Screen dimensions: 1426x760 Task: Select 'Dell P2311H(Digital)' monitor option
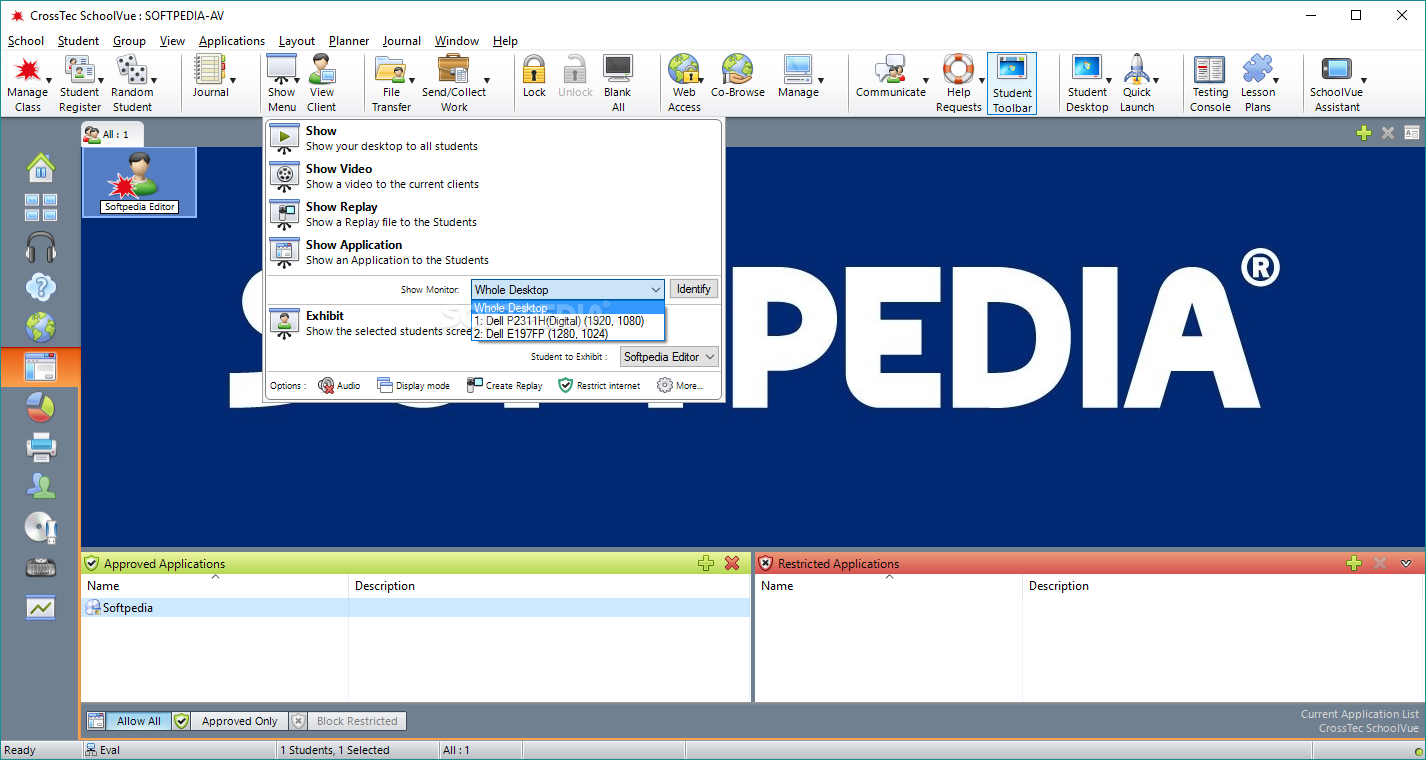point(568,321)
